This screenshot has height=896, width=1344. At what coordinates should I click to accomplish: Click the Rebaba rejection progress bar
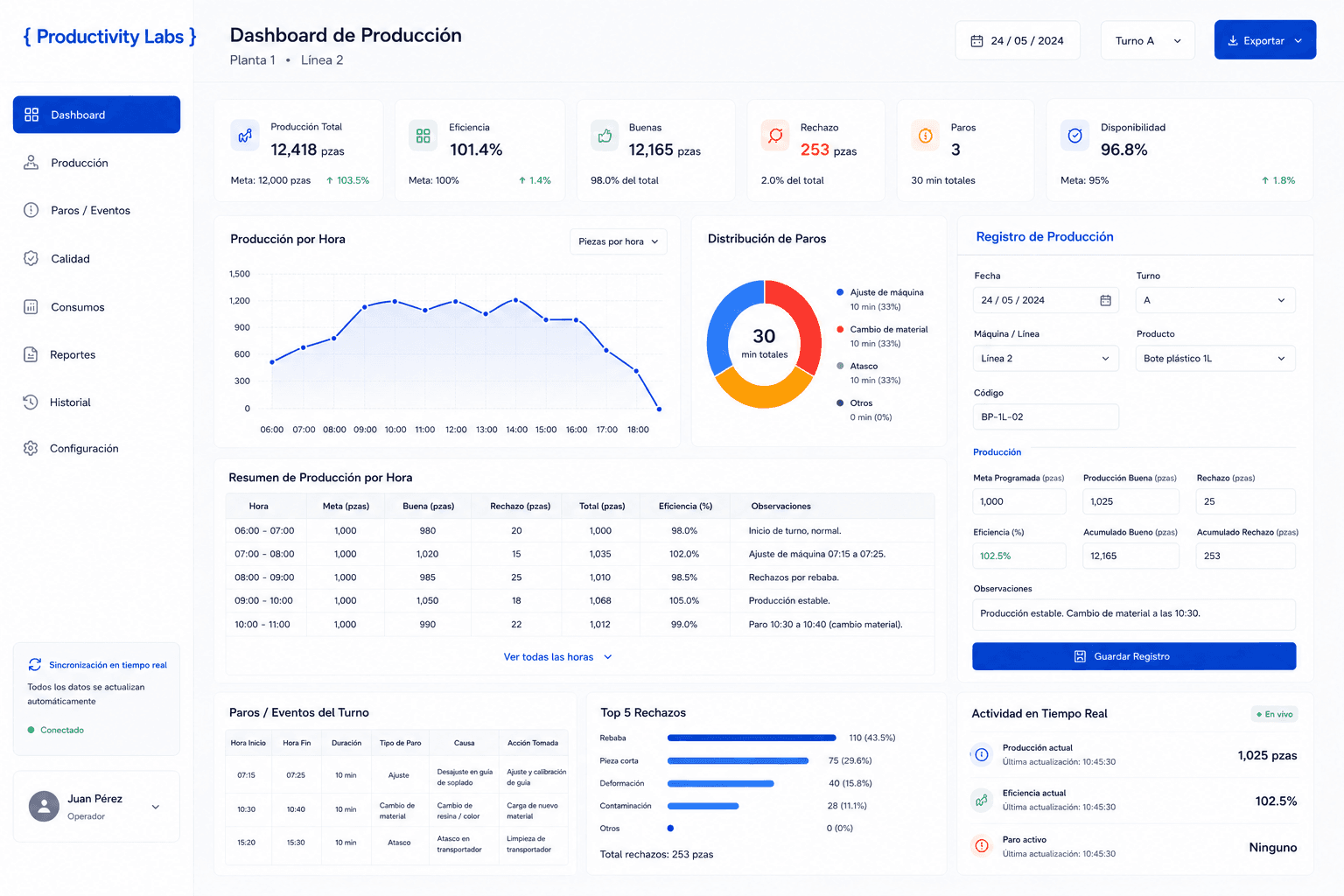pos(752,738)
